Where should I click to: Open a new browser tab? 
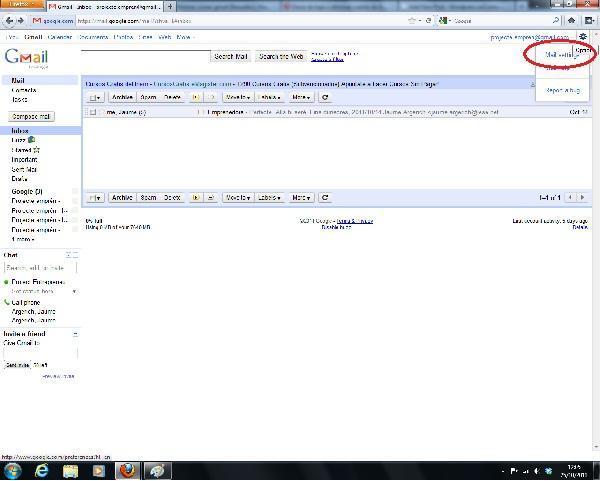pyautogui.click(x=169, y=6)
